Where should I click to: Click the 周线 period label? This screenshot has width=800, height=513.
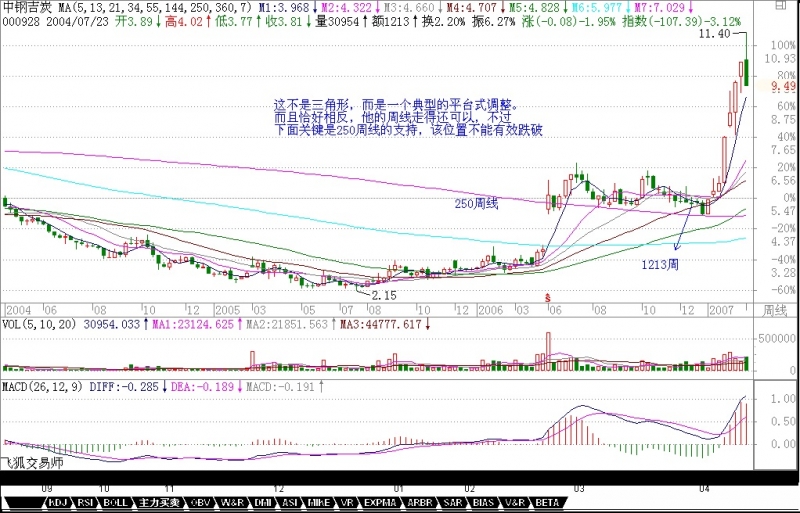point(775,310)
